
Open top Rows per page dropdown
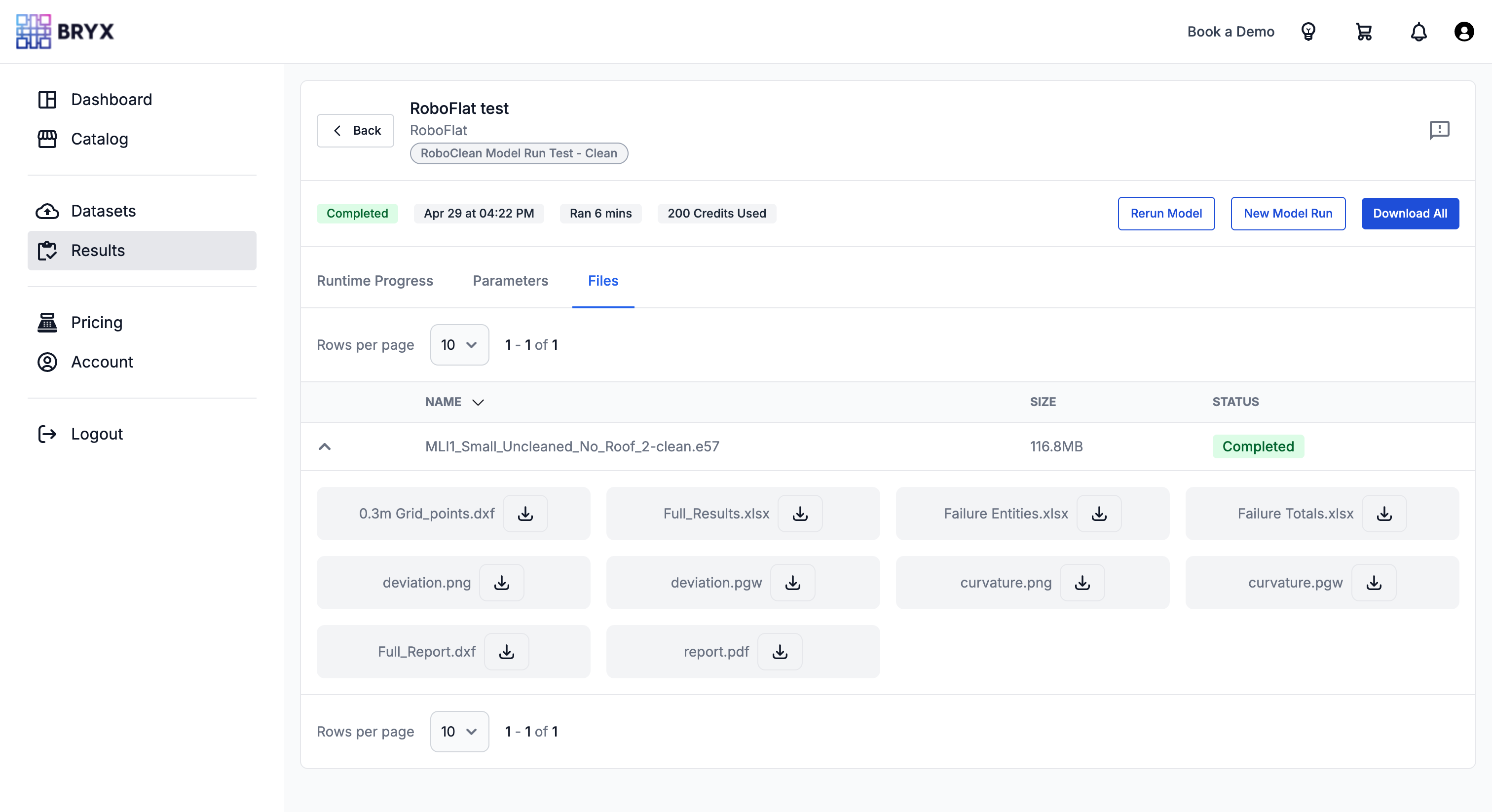(x=459, y=345)
